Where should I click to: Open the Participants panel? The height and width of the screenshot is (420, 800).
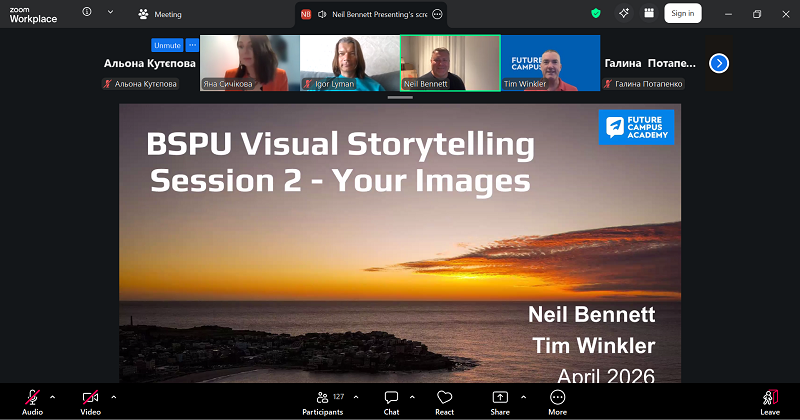[x=323, y=397]
